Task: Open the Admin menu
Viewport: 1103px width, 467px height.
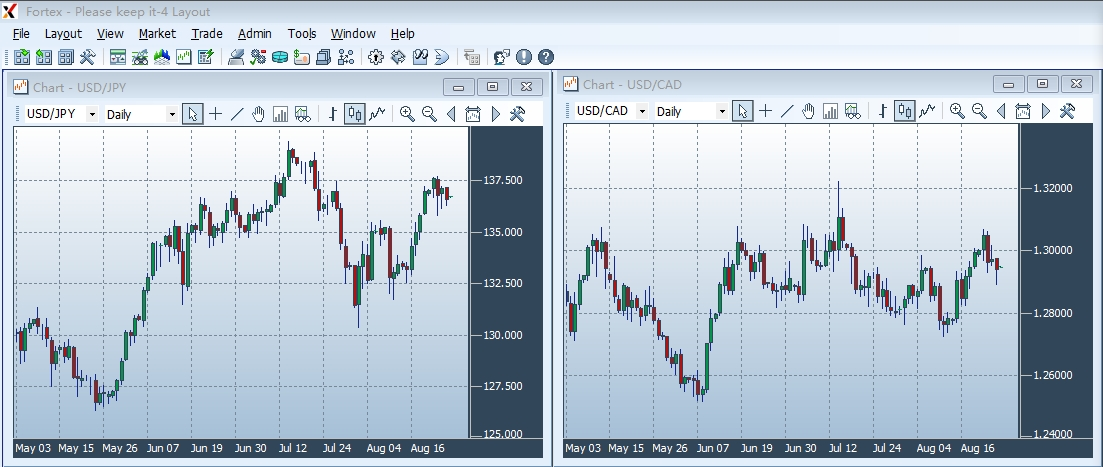Action: coord(255,34)
